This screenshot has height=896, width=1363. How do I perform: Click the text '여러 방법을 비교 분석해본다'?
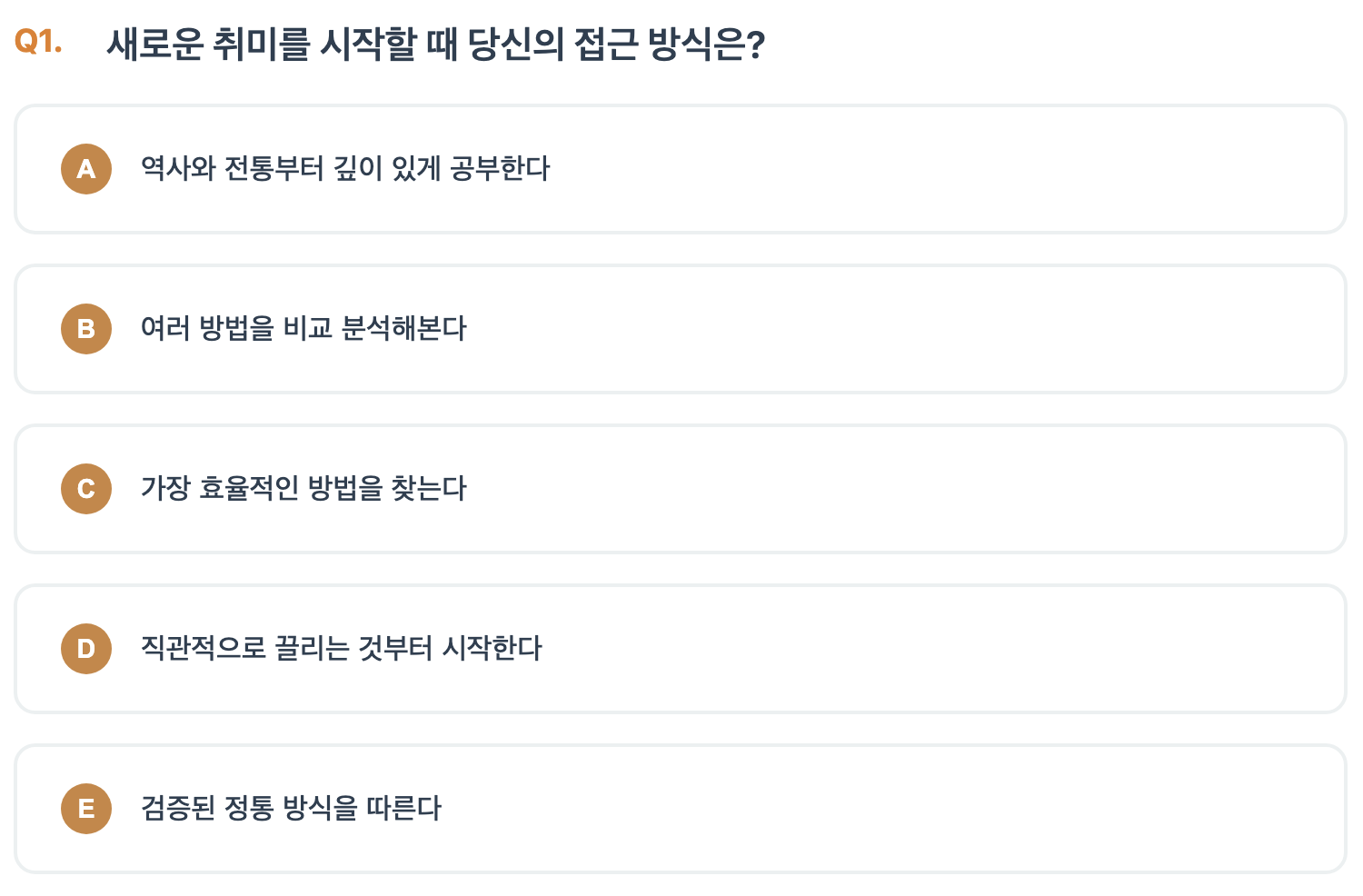click(304, 329)
